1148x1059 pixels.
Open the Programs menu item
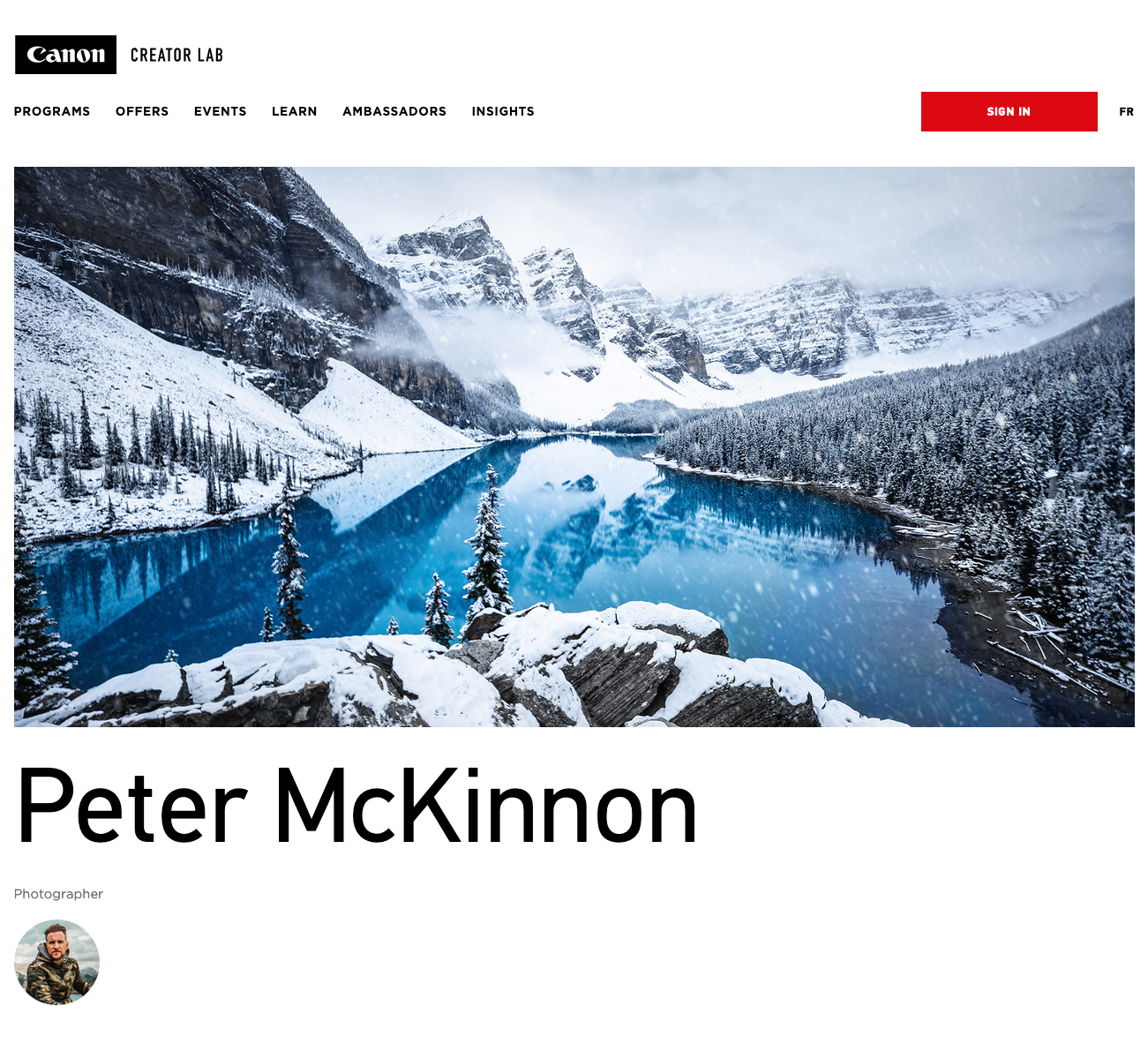coord(52,111)
